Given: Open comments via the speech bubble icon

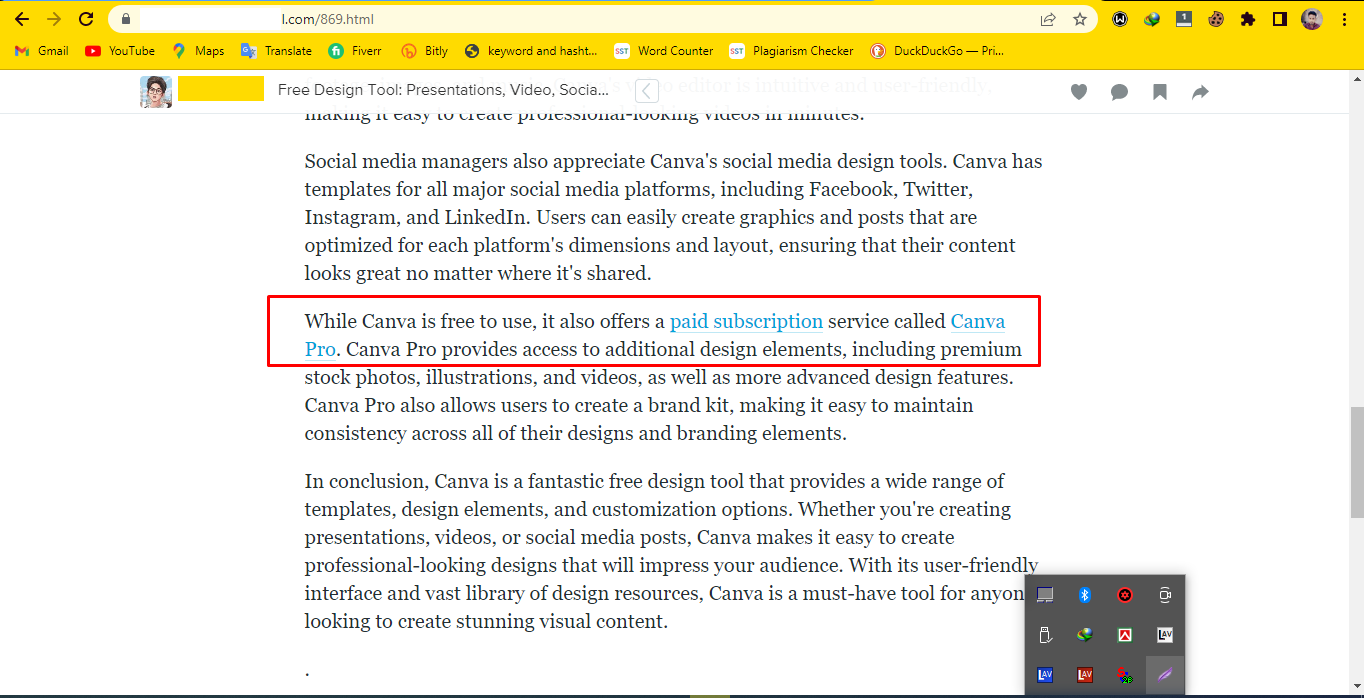Looking at the screenshot, I should (x=1119, y=92).
